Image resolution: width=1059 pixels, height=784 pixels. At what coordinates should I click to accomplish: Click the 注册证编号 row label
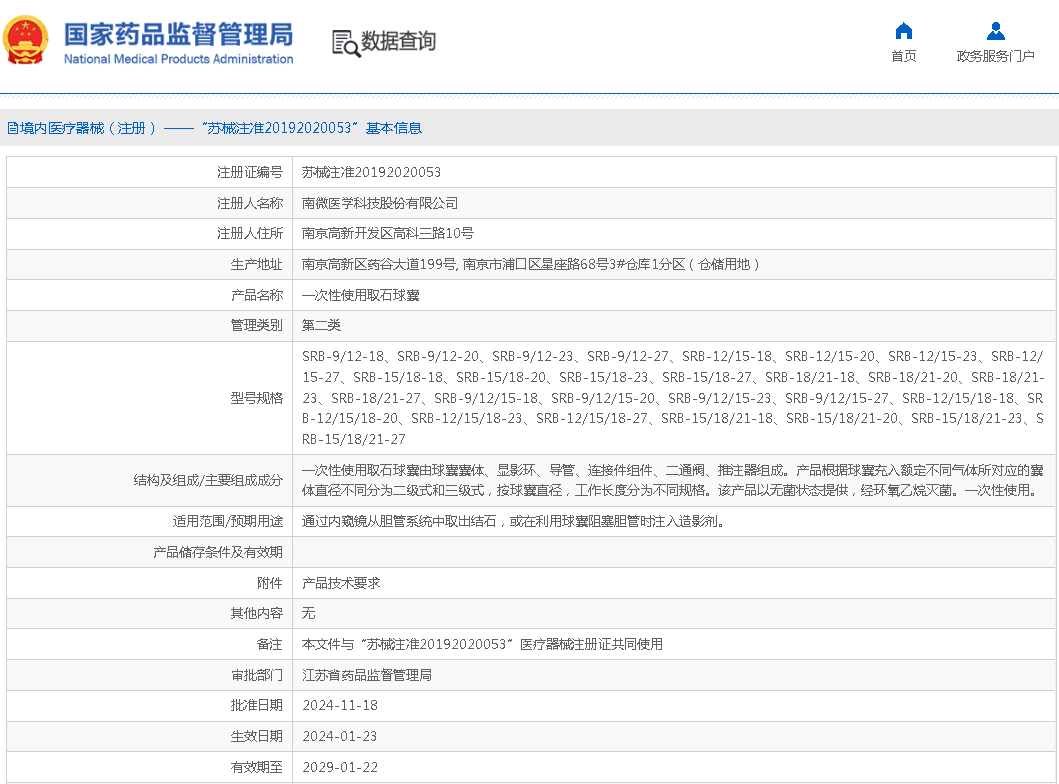pos(250,172)
